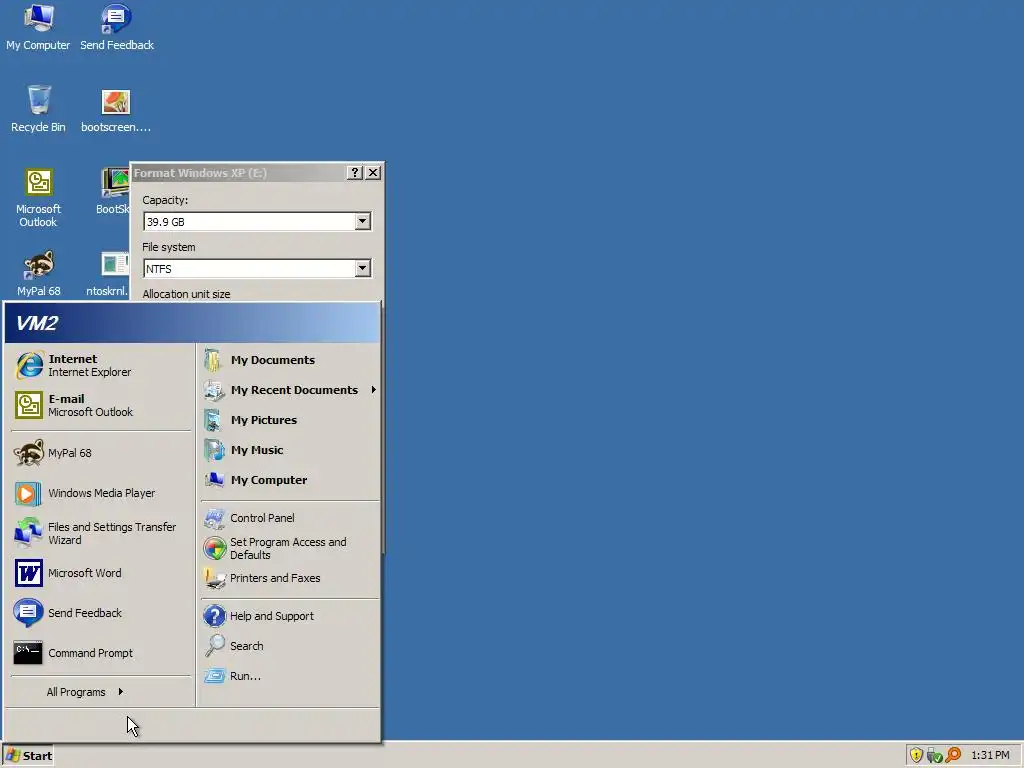Open Send Feedback in the Start menu
The image size is (1024, 768).
(x=101, y=613)
